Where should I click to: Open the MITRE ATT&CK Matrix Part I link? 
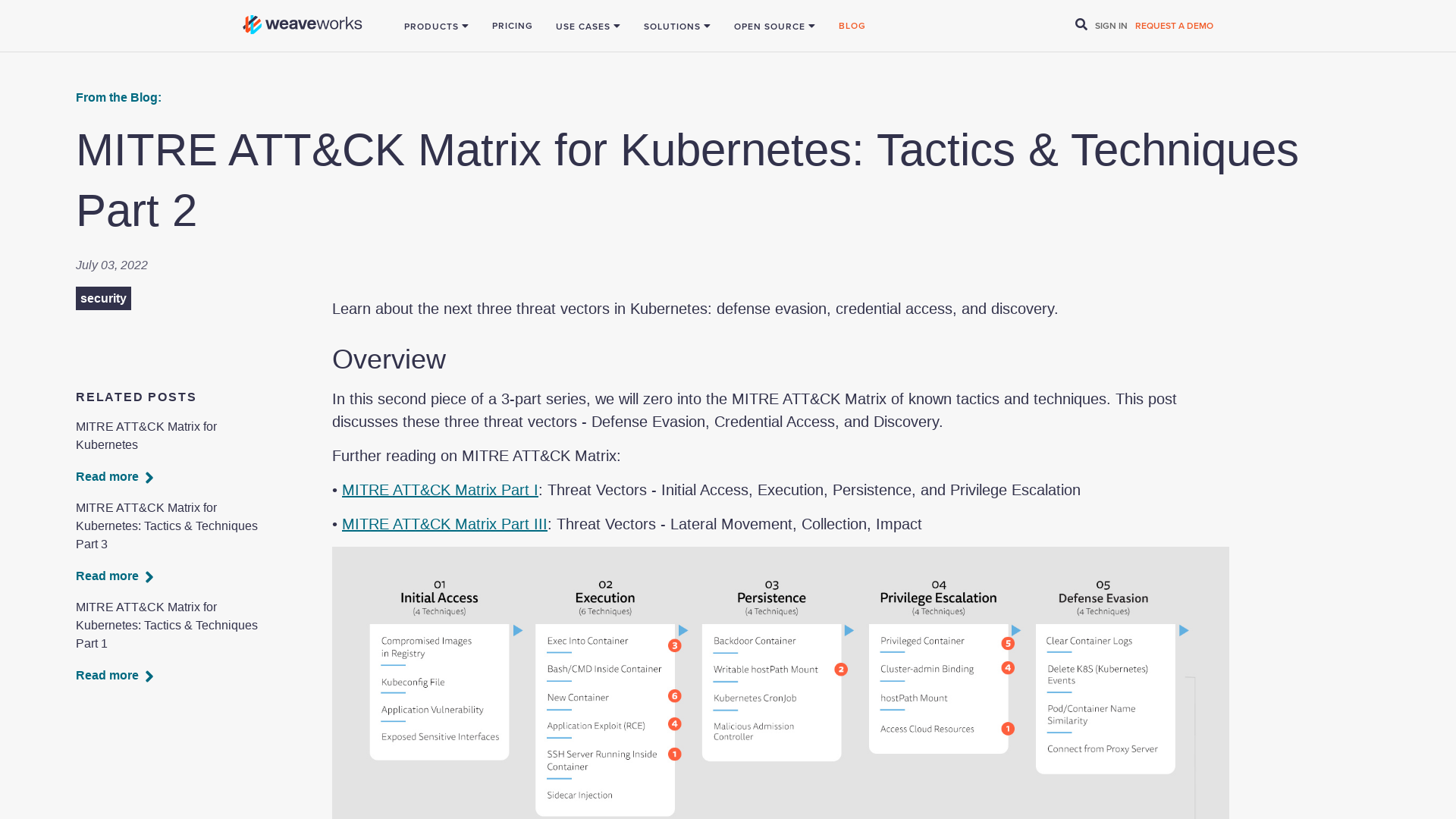click(440, 490)
